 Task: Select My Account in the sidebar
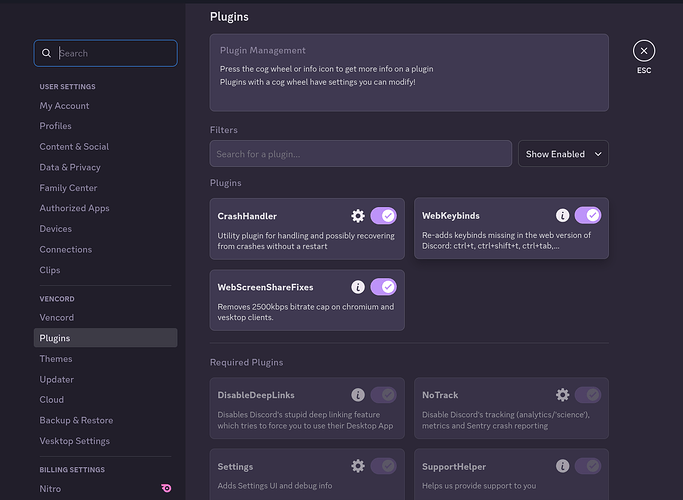coord(65,106)
